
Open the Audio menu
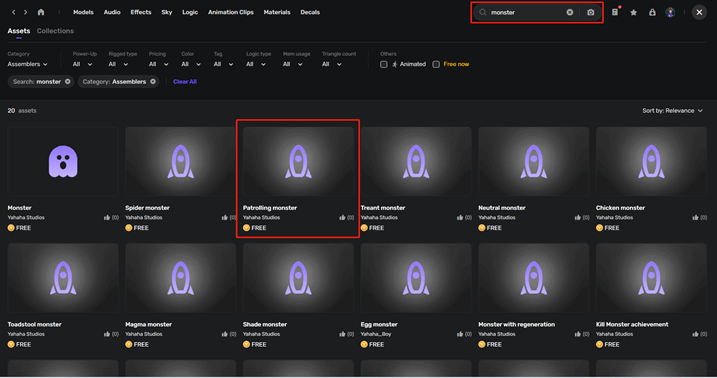(112, 12)
